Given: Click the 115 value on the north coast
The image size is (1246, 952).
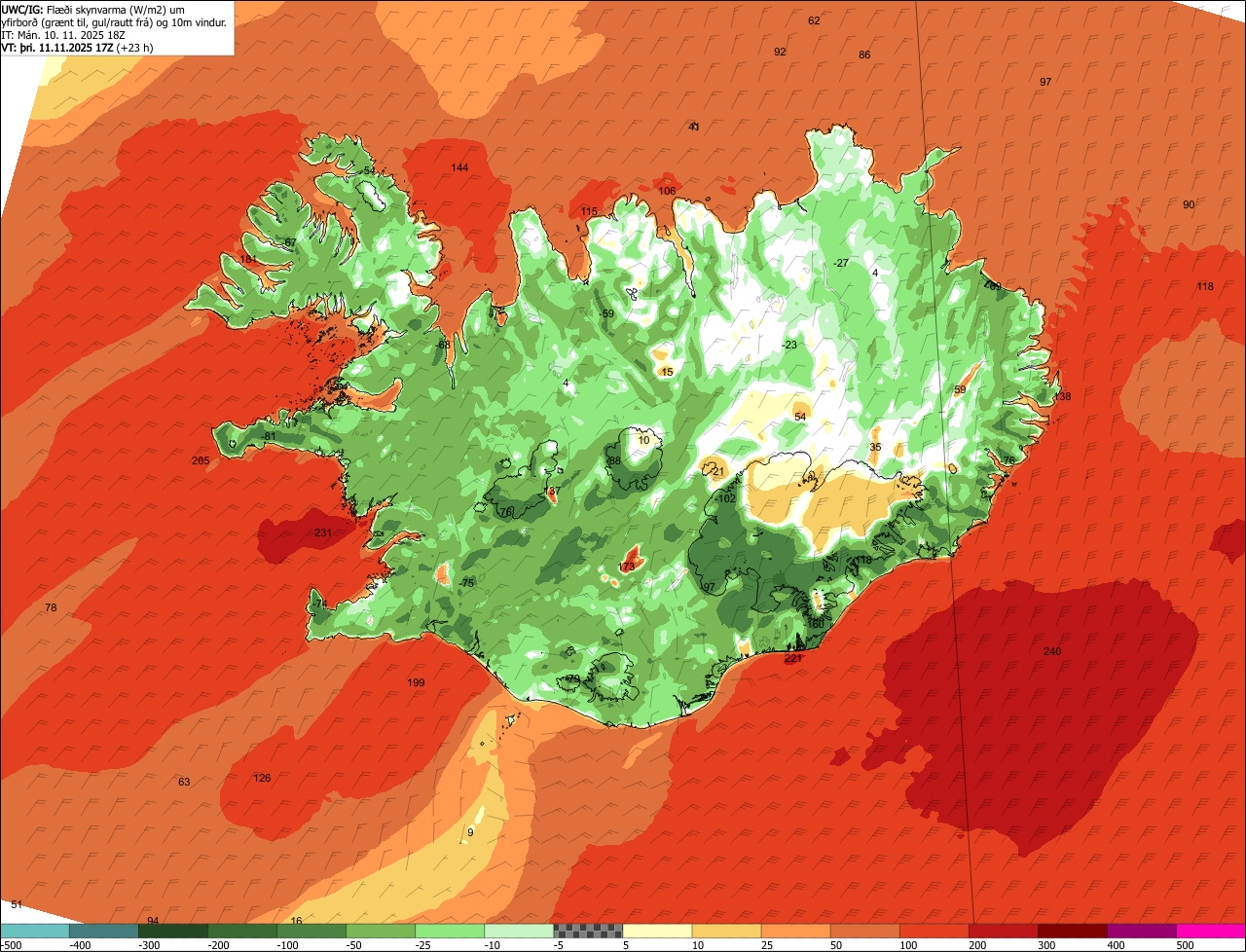Looking at the screenshot, I should (589, 211).
